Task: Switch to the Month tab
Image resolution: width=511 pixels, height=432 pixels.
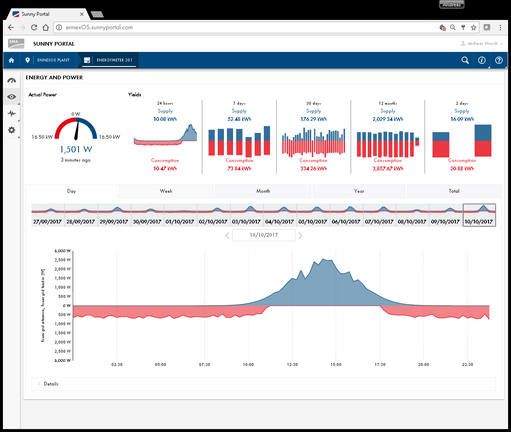Action: 263,191
